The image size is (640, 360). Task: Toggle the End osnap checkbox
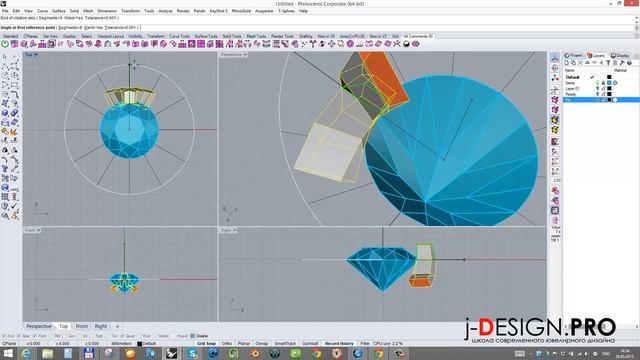(4, 336)
